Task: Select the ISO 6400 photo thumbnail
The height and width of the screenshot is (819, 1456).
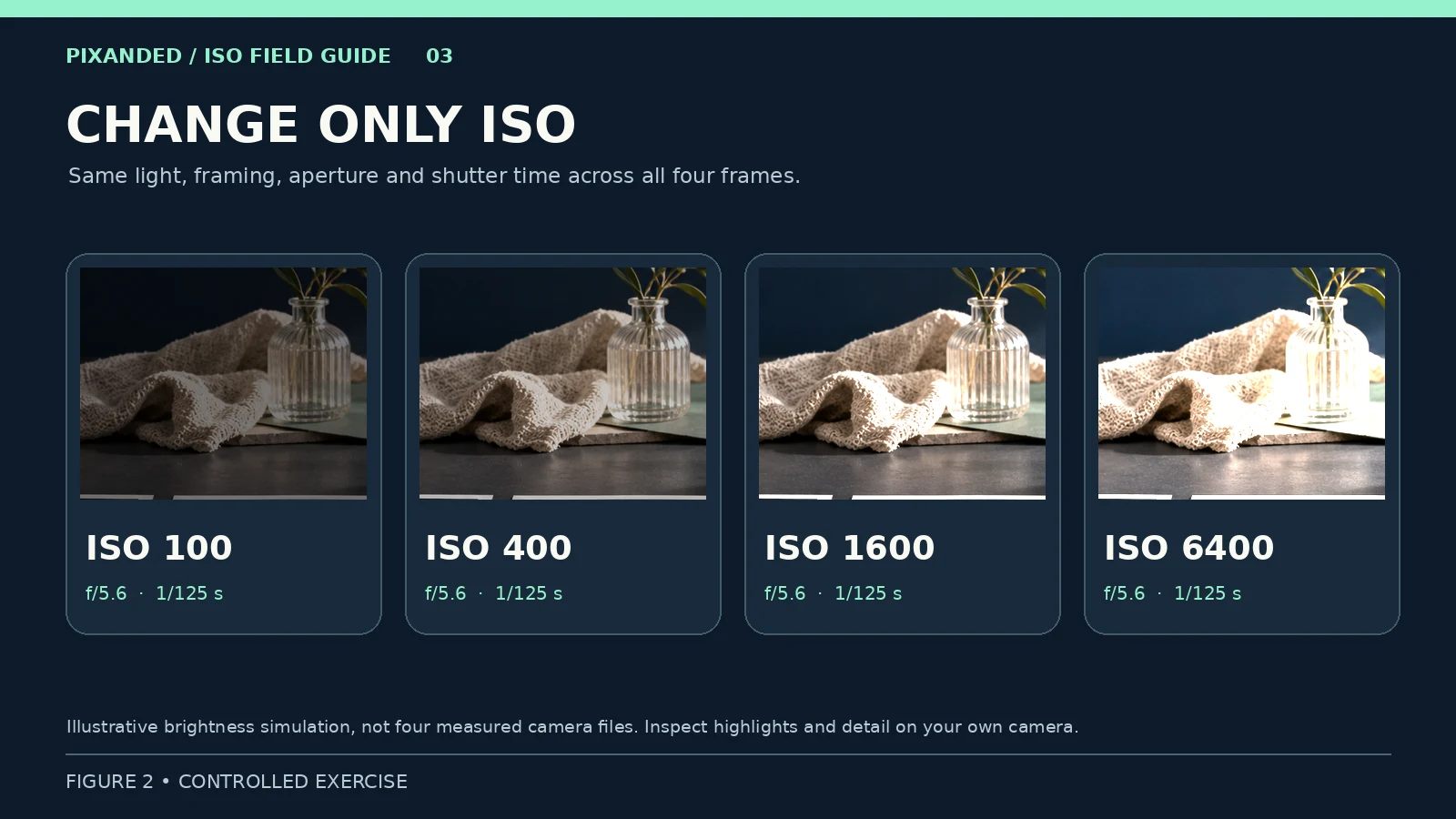Action: click(x=1241, y=383)
